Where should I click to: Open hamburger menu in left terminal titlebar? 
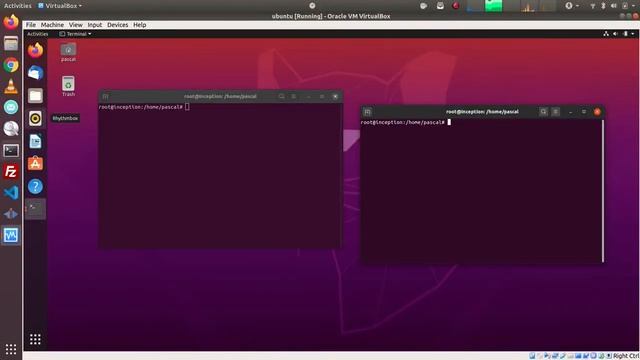pyautogui.click(x=293, y=97)
